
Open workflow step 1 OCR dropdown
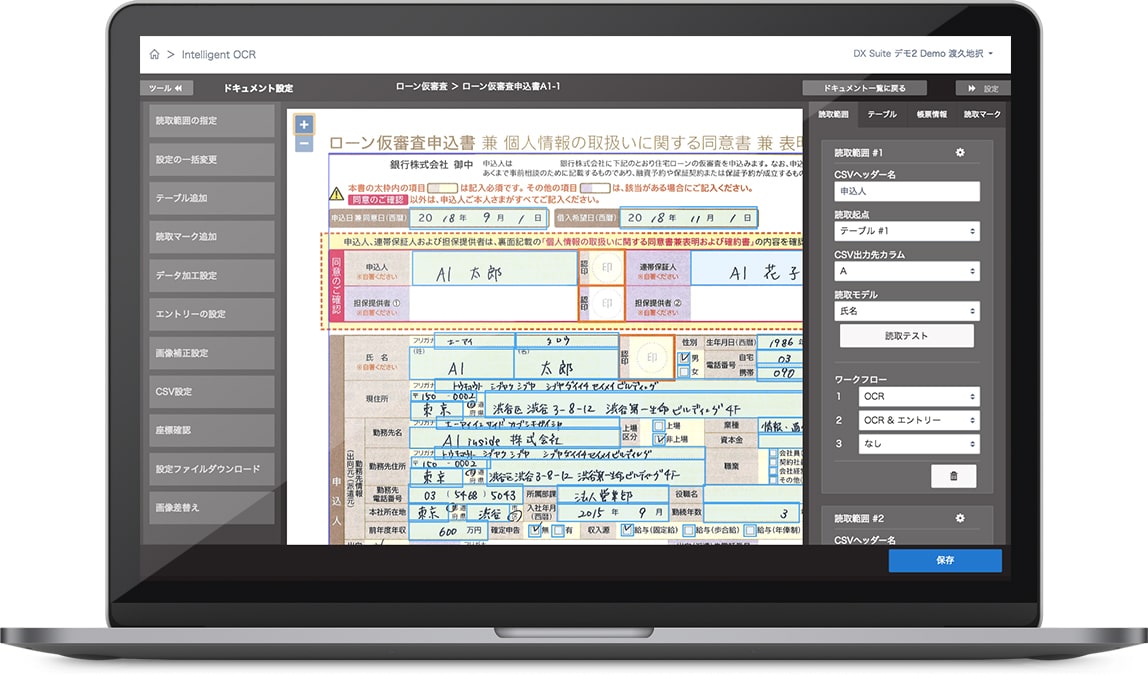[919, 396]
